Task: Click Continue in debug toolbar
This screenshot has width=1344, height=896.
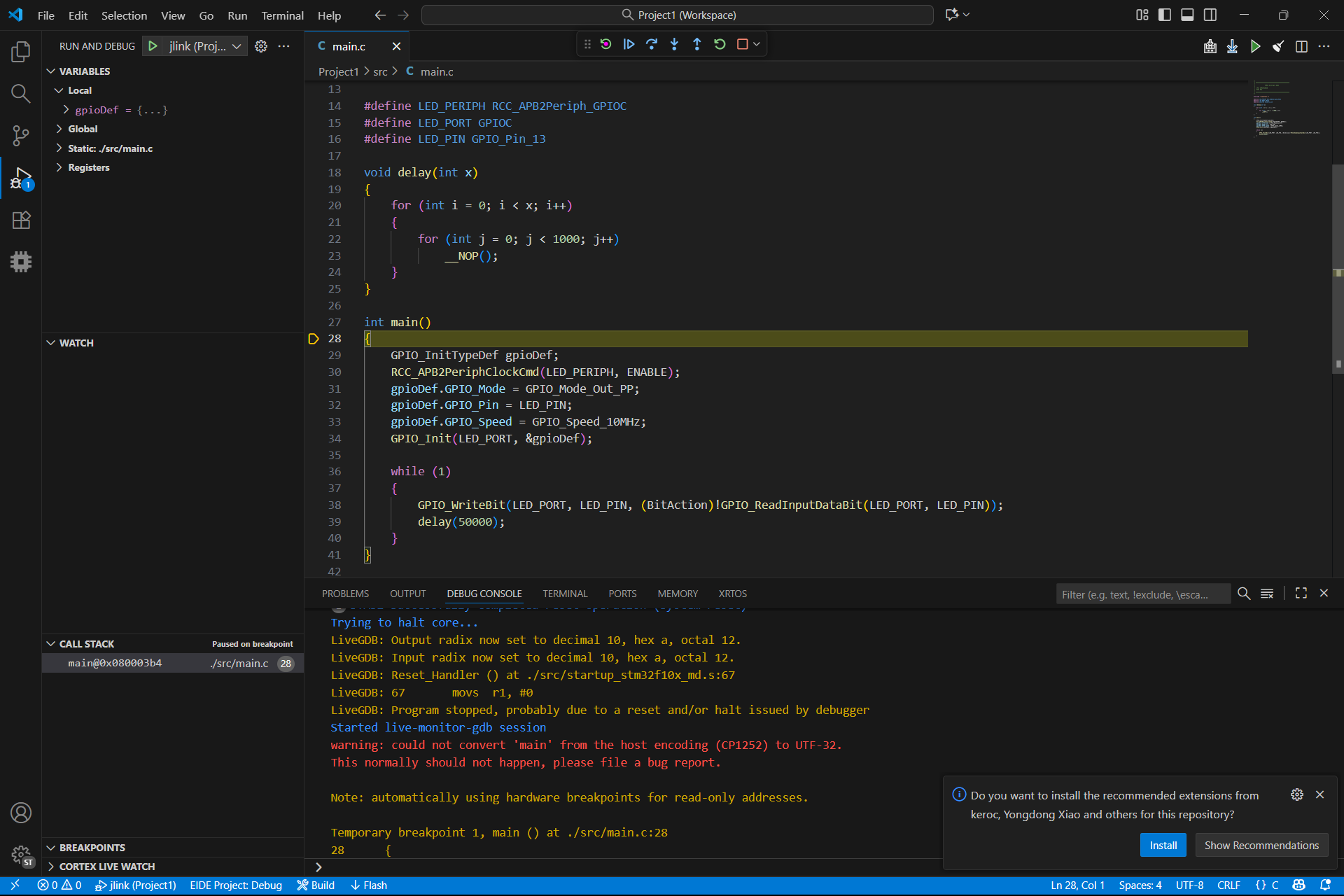Action: 629,44
